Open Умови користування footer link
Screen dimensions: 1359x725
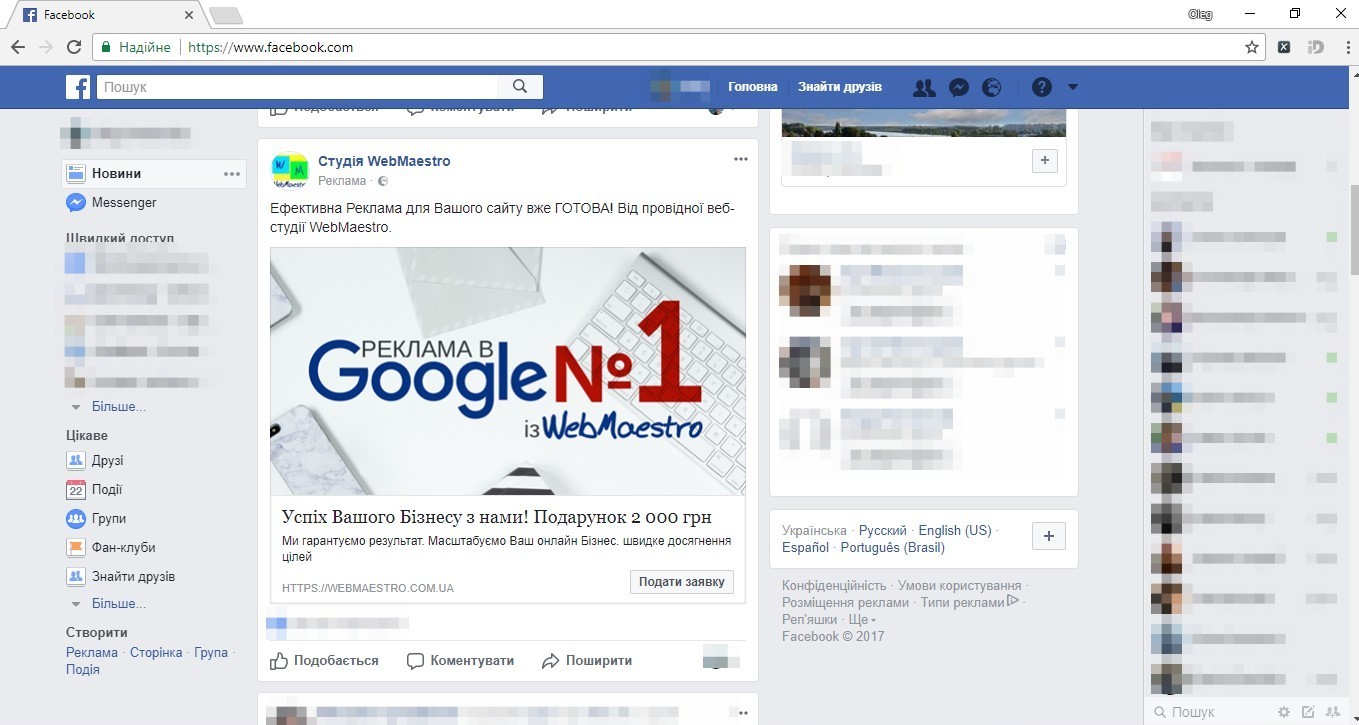960,586
